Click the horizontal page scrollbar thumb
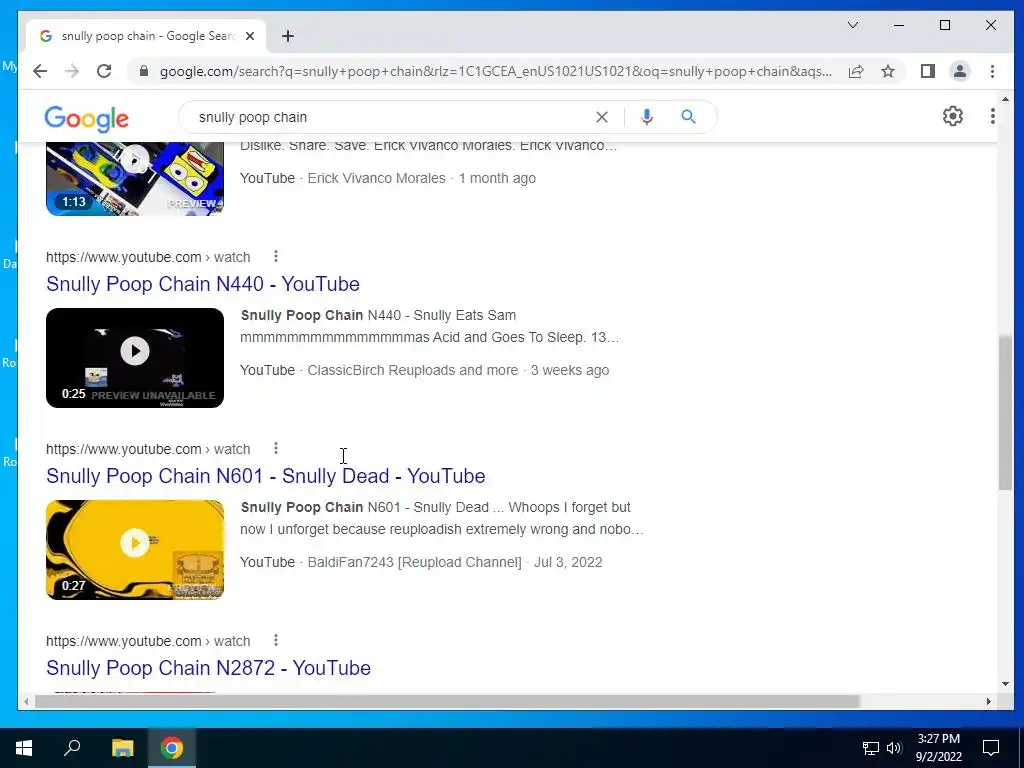This screenshot has width=1024, height=768. [x=447, y=701]
